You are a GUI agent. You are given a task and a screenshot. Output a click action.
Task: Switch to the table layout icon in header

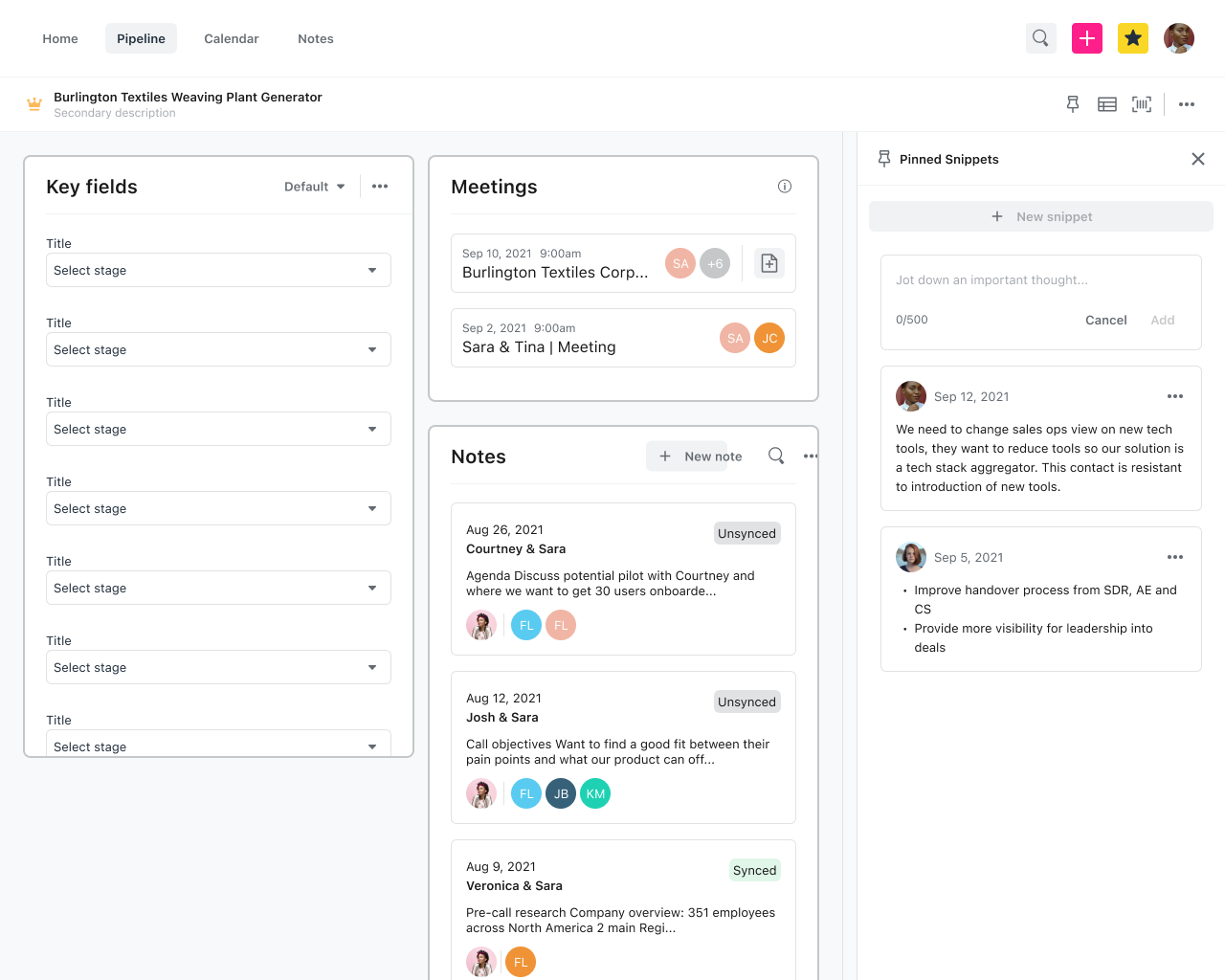pyautogui.click(x=1107, y=104)
